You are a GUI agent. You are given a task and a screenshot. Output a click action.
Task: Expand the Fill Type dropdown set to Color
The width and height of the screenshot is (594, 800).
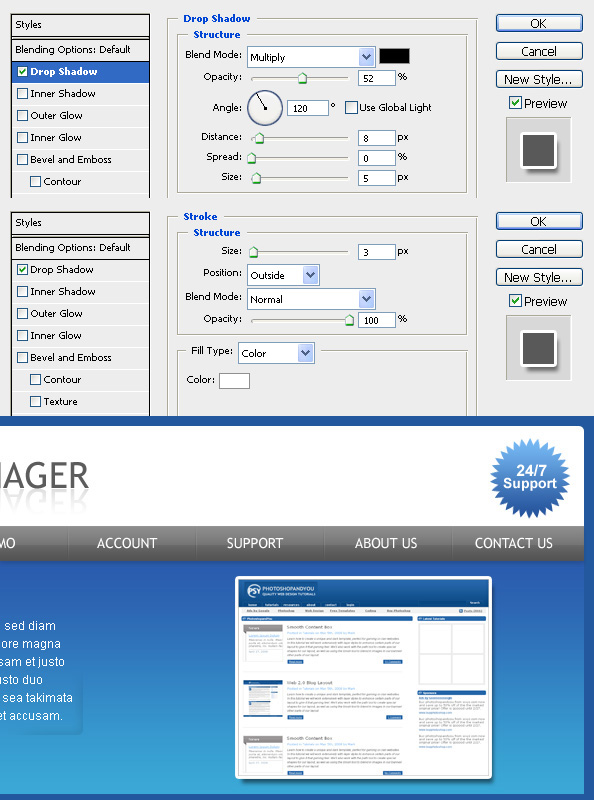tap(276, 353)
